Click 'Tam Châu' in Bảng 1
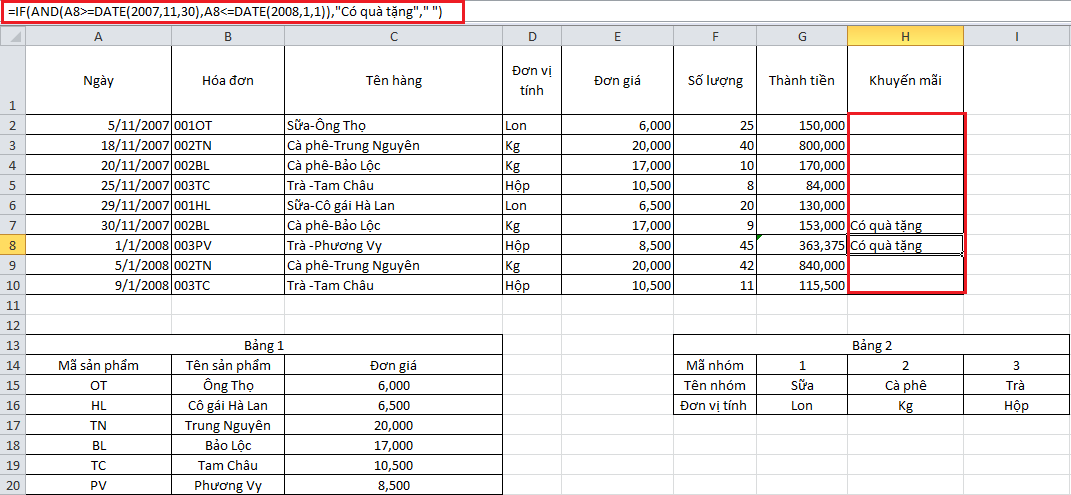 [x=228, y=466]
